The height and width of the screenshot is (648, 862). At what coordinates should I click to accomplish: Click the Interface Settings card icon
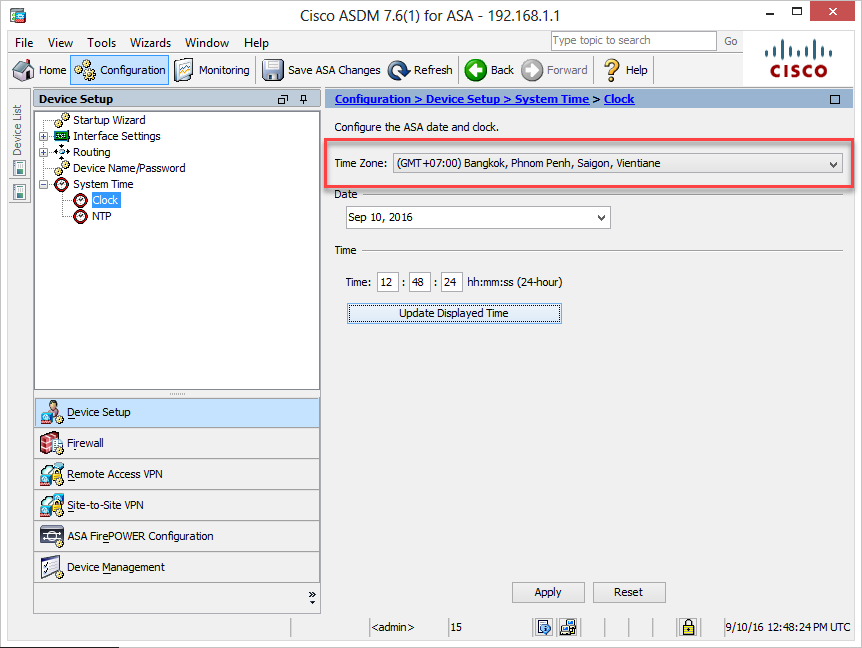point(62,136)
